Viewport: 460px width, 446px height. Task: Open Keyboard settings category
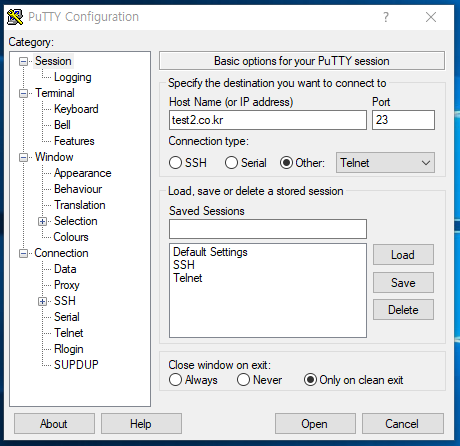click(x=76, y=109)
